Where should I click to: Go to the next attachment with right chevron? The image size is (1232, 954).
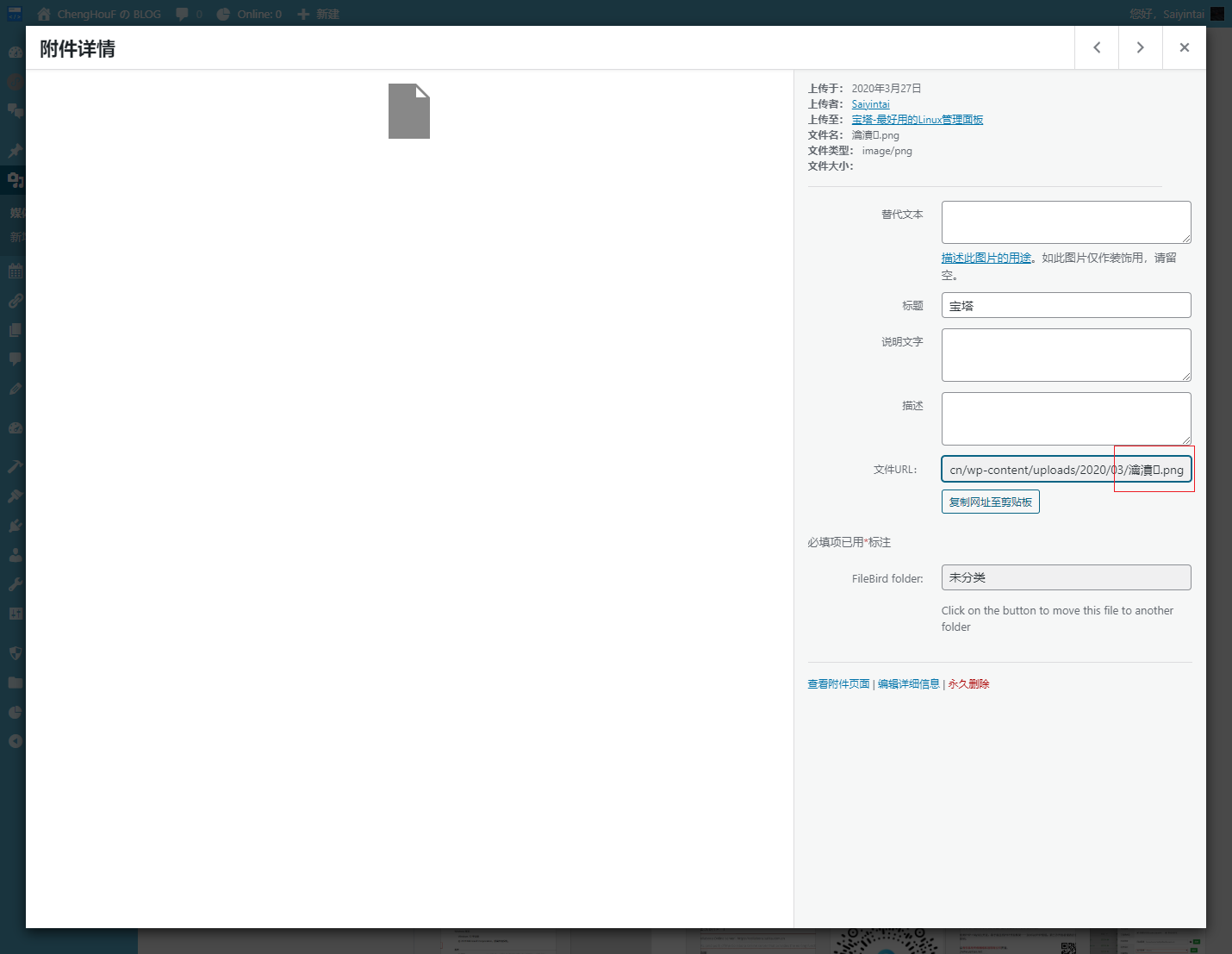[x=1140, y=47]
